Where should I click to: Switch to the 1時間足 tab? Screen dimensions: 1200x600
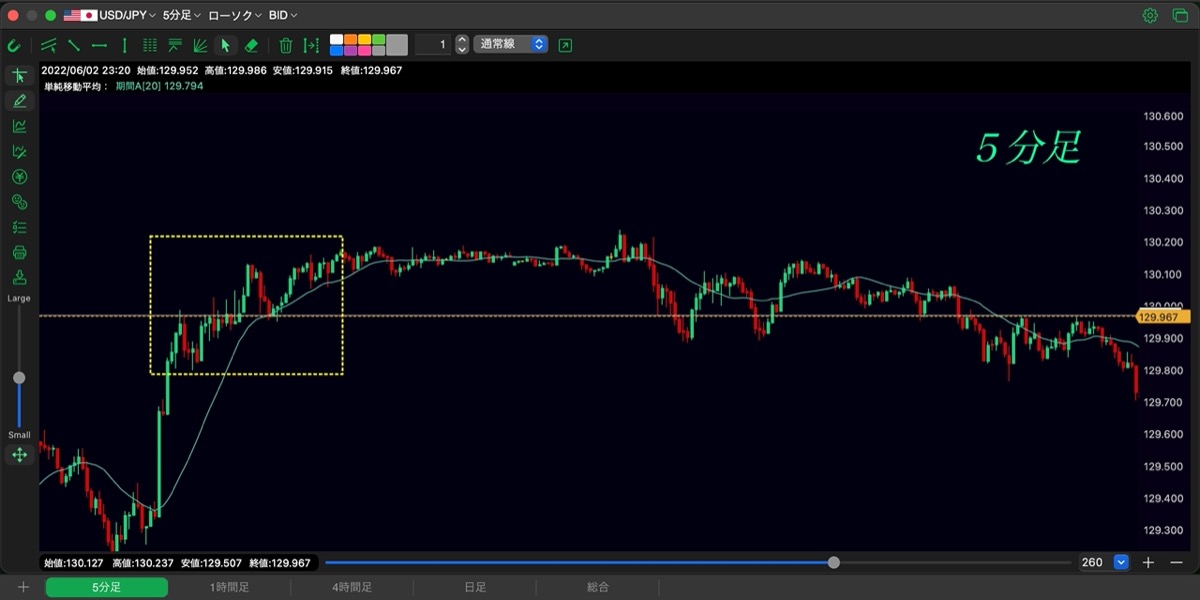pos(229,587)
